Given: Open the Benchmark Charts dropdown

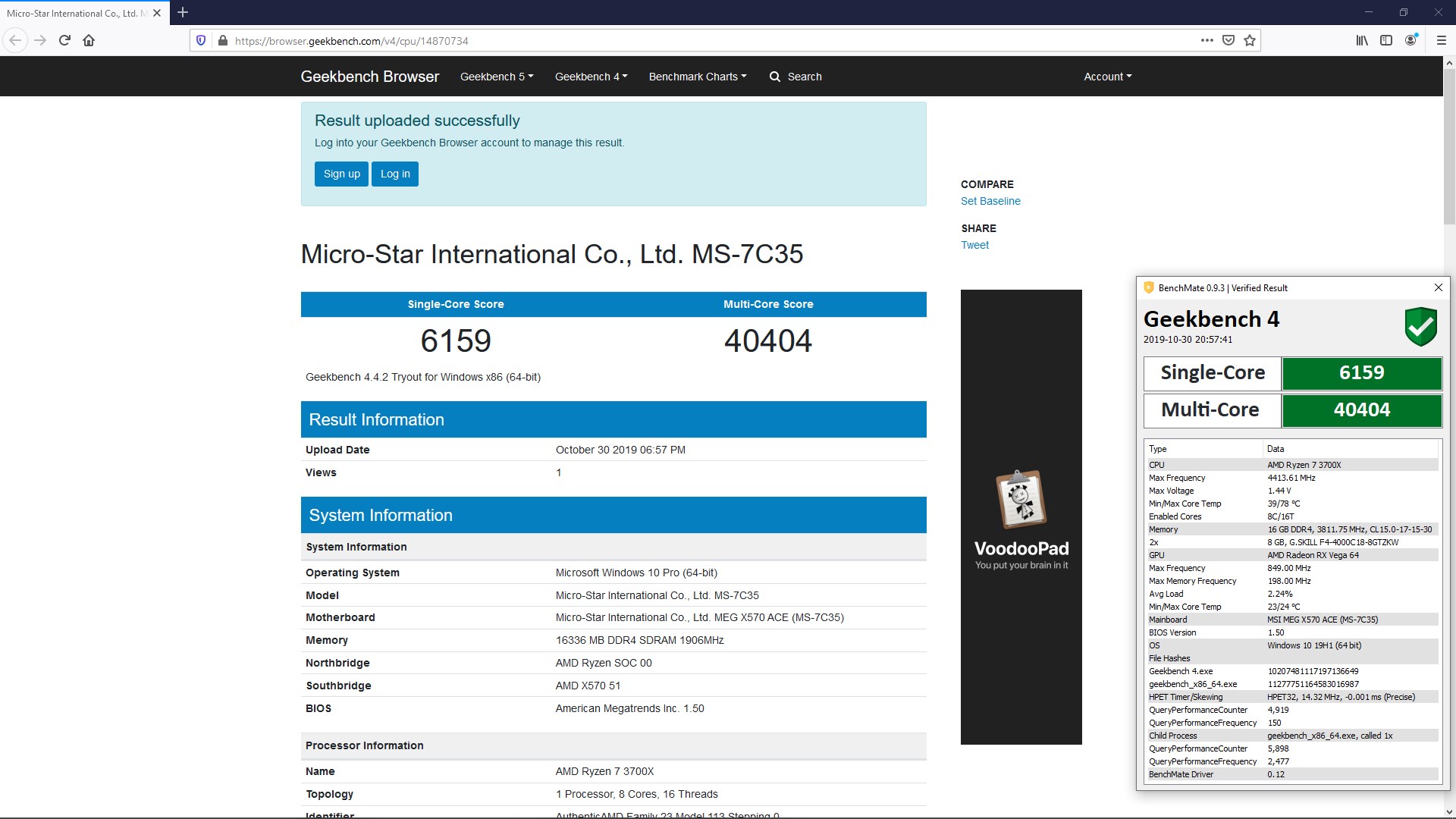Looking at the screenshot, I should [698, 77].
